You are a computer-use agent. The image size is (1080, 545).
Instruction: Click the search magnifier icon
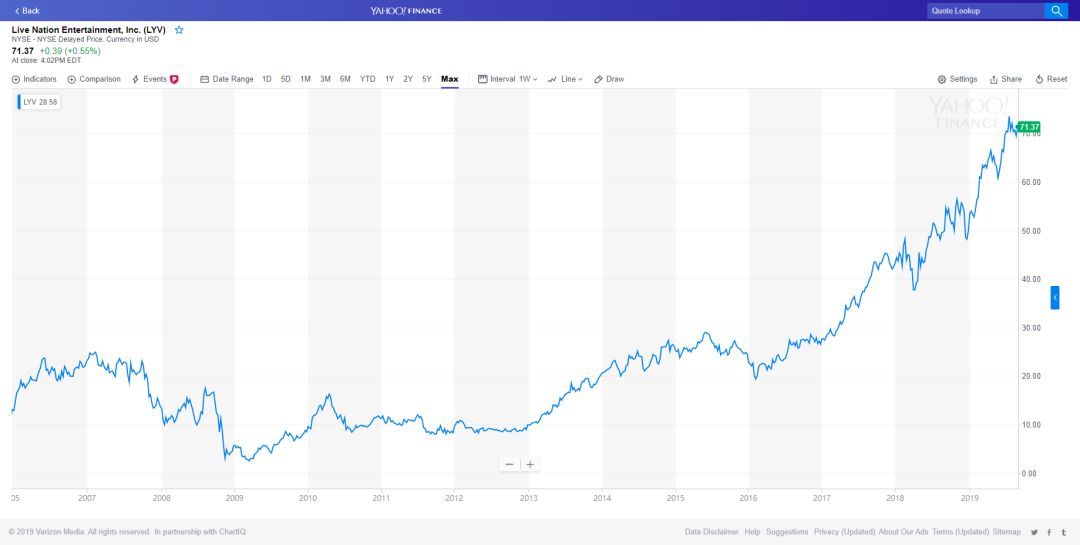pyautogui.click(x=1056, y=10)
